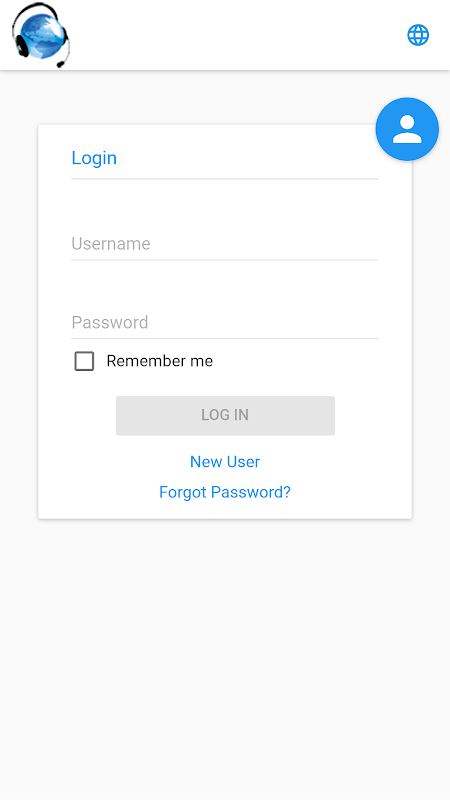
Task: Click the globe with headset logo
Action: 40,35
